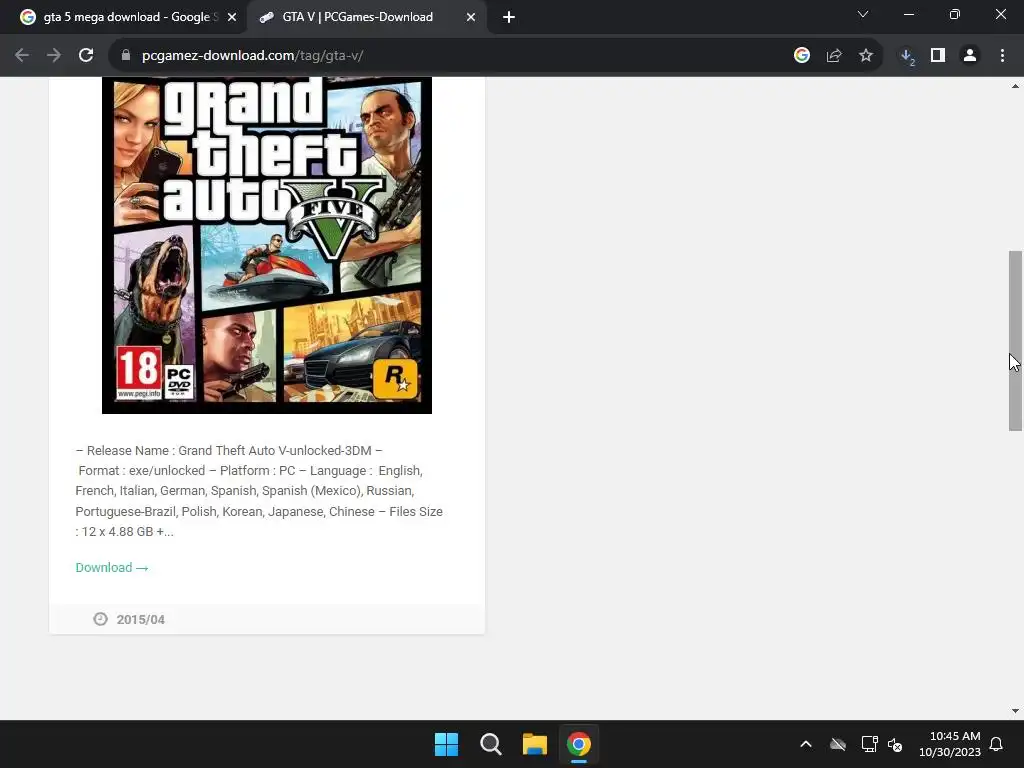Open the clock showing 10:45 AM

point(950,744)
